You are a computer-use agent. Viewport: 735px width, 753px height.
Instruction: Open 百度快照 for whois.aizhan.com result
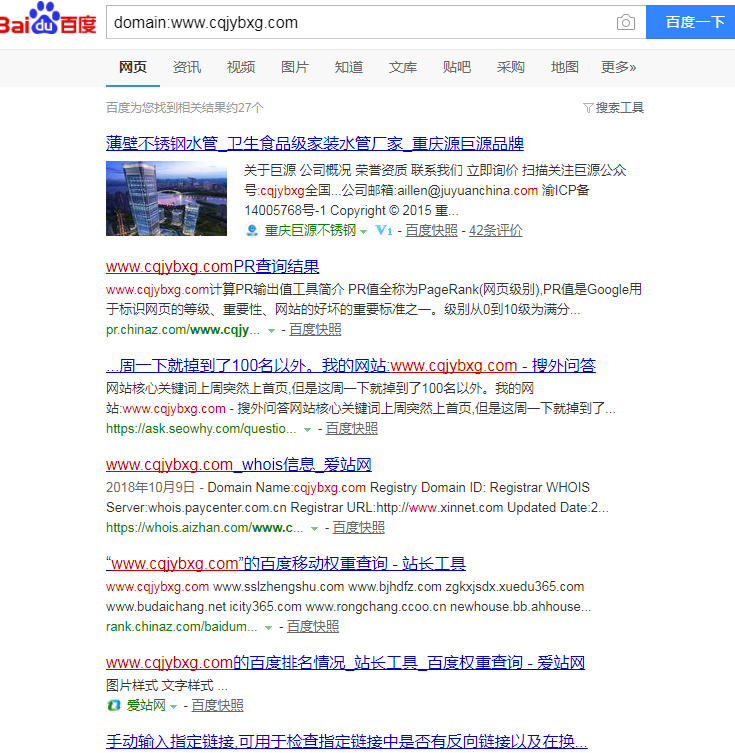click(359, 527)
